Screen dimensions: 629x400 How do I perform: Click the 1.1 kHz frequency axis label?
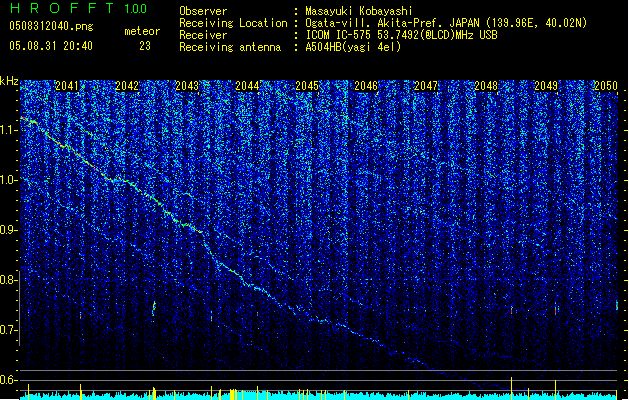click(9, 130)
